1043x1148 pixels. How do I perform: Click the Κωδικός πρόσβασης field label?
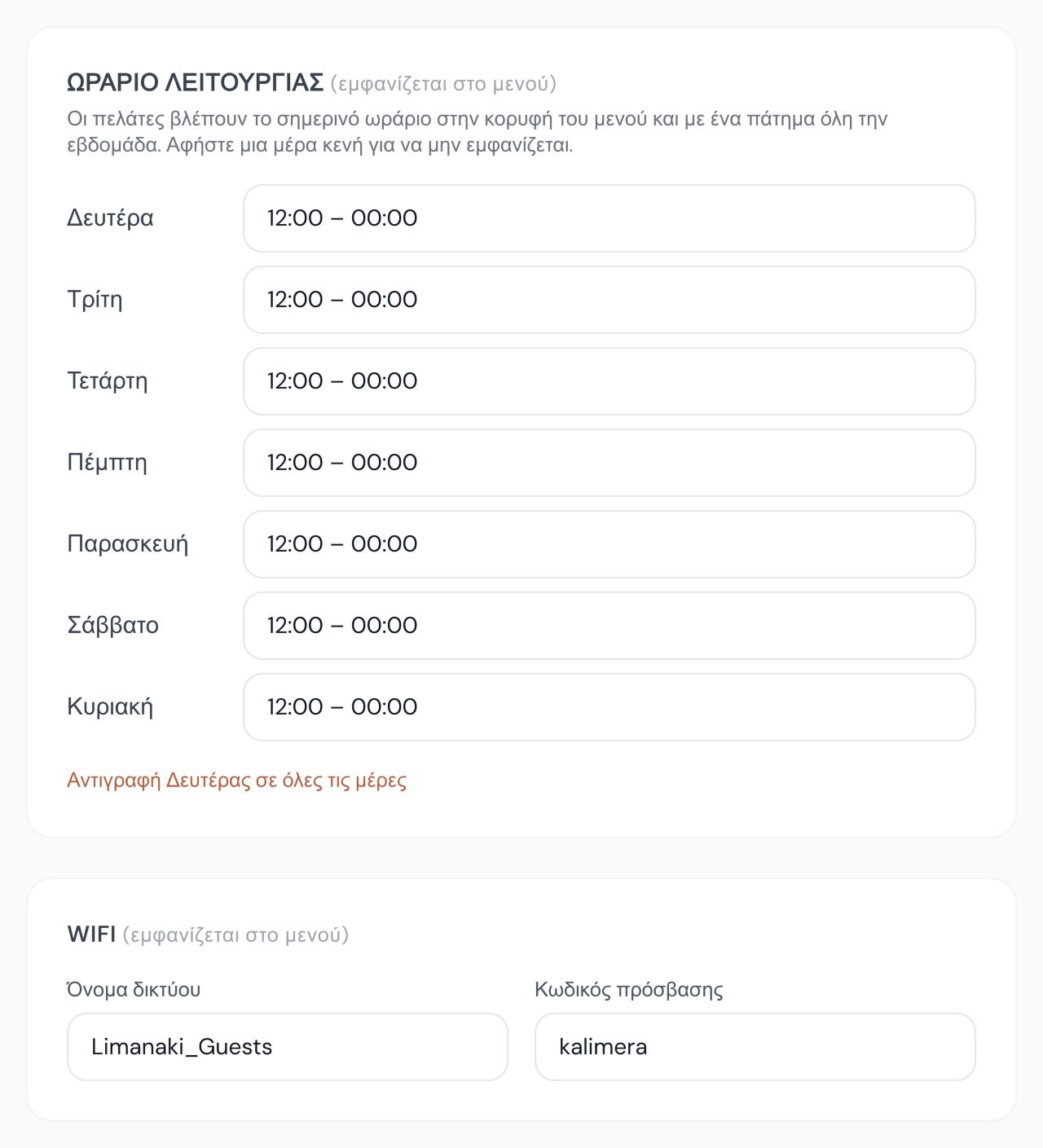(x=629, y=990)
